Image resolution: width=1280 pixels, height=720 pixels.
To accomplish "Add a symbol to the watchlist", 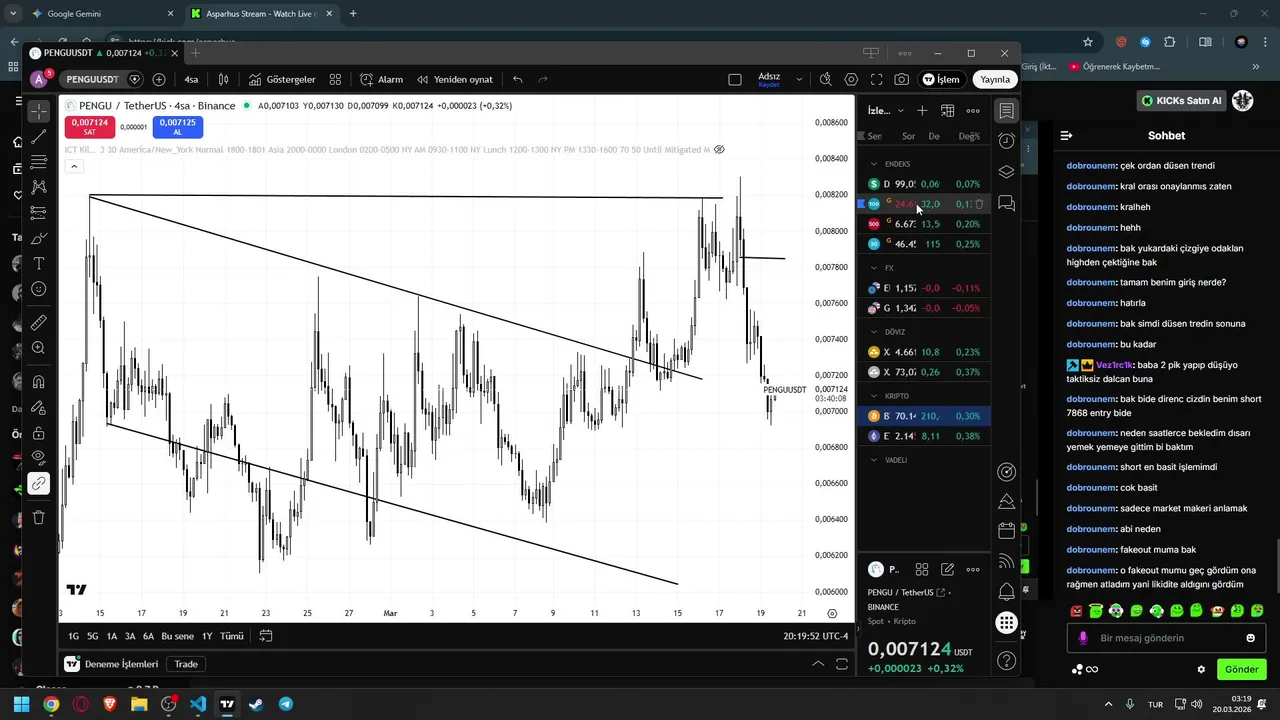I will (922, 111).
